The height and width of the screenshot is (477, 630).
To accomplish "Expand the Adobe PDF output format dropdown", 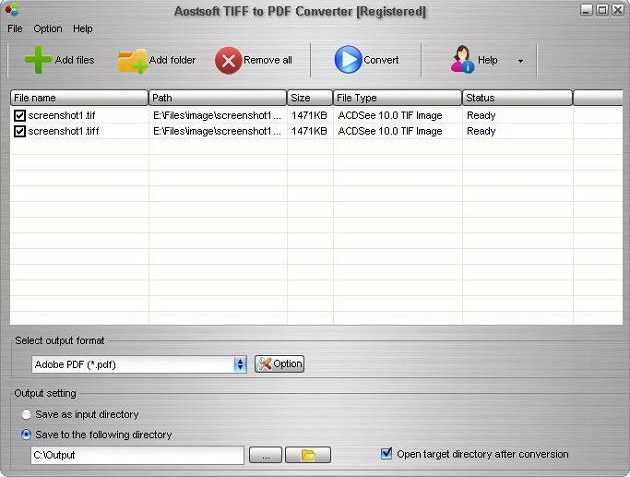I will [240, 364].
